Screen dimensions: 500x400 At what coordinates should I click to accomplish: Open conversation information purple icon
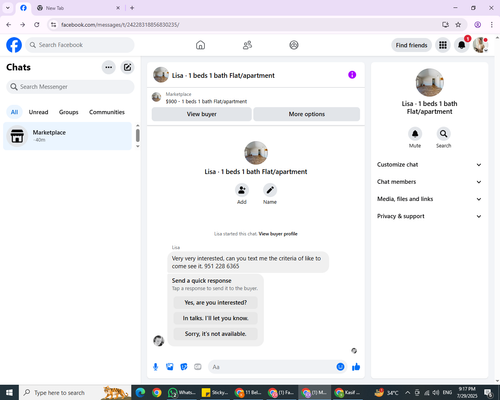(352, 75)
